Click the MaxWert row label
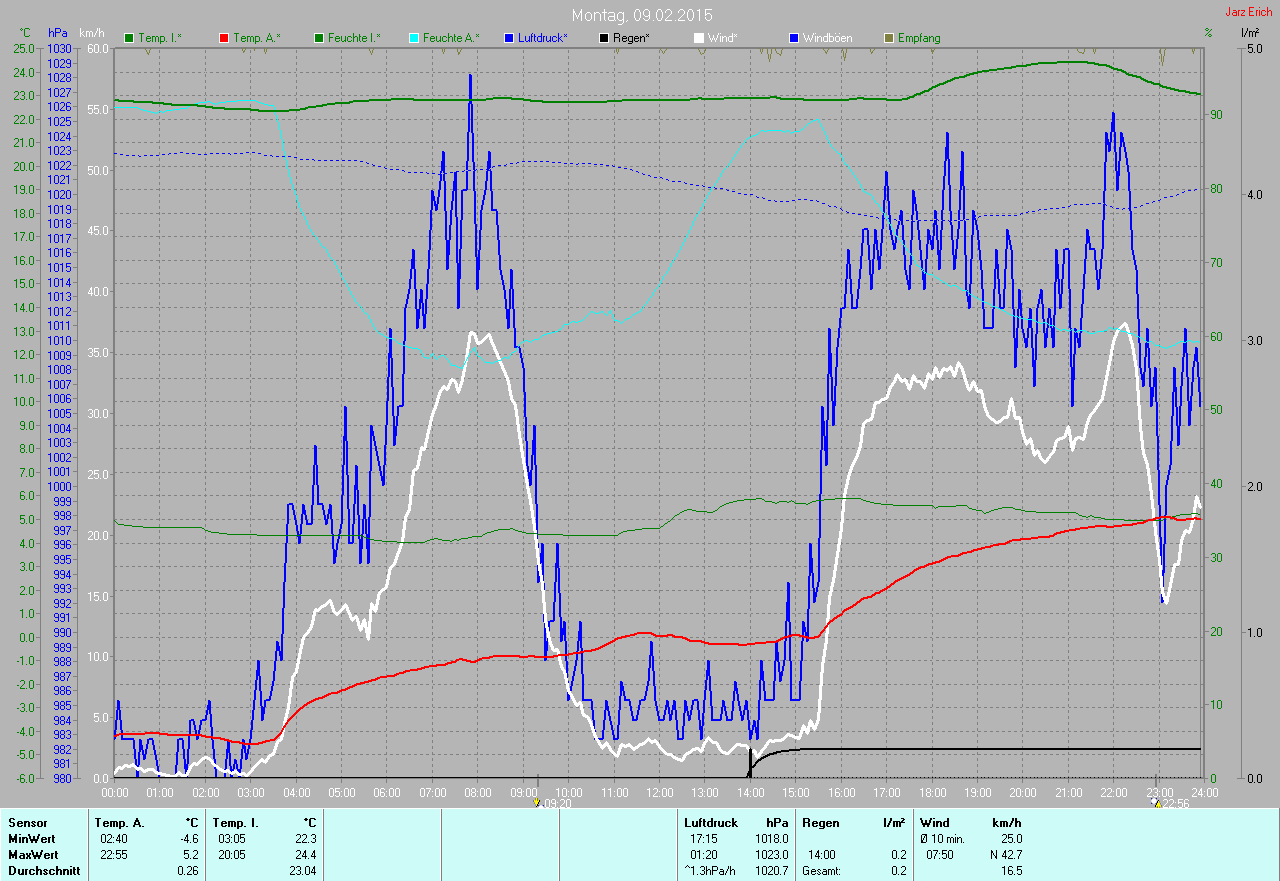This screenshot has height=881, width=1280. (33, 855)
